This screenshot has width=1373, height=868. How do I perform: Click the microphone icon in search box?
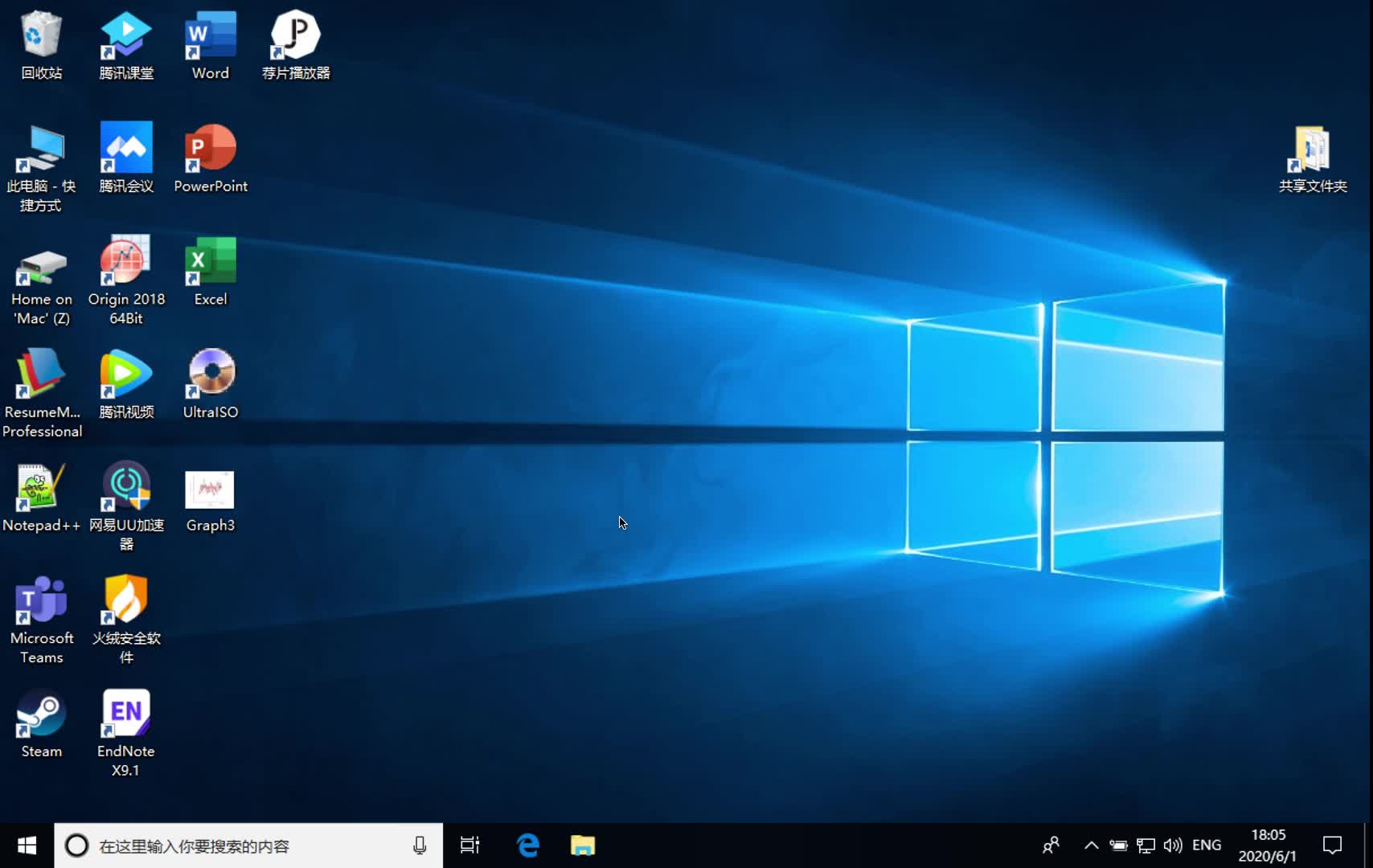coord(420,845)
